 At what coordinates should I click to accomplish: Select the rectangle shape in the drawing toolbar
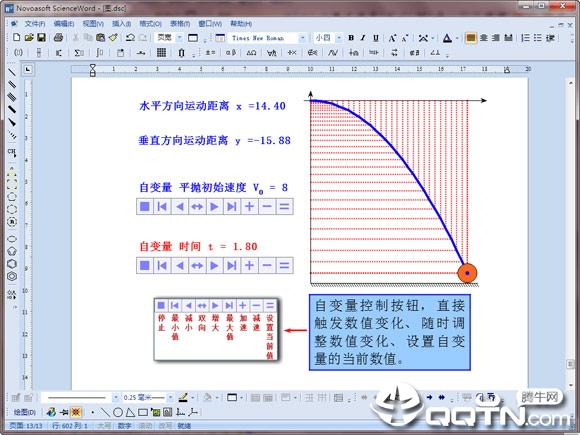click(x=143, y=412)
